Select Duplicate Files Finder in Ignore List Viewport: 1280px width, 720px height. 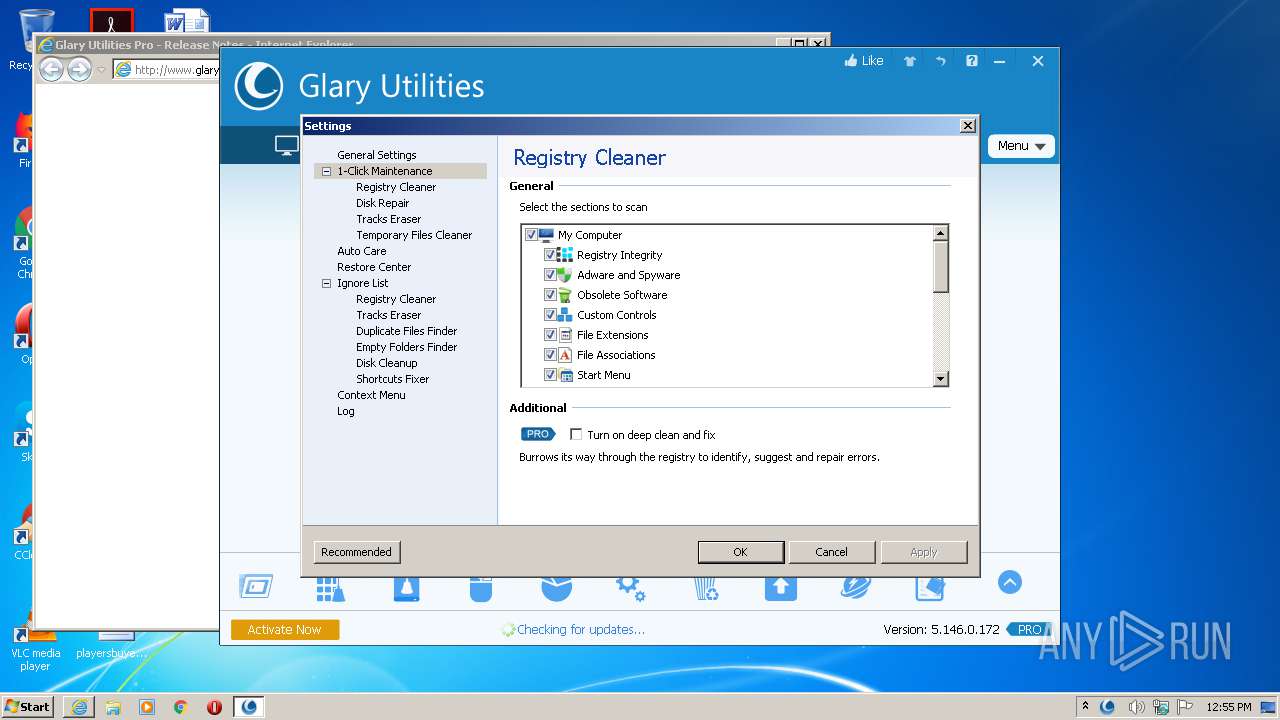point(407,331)
